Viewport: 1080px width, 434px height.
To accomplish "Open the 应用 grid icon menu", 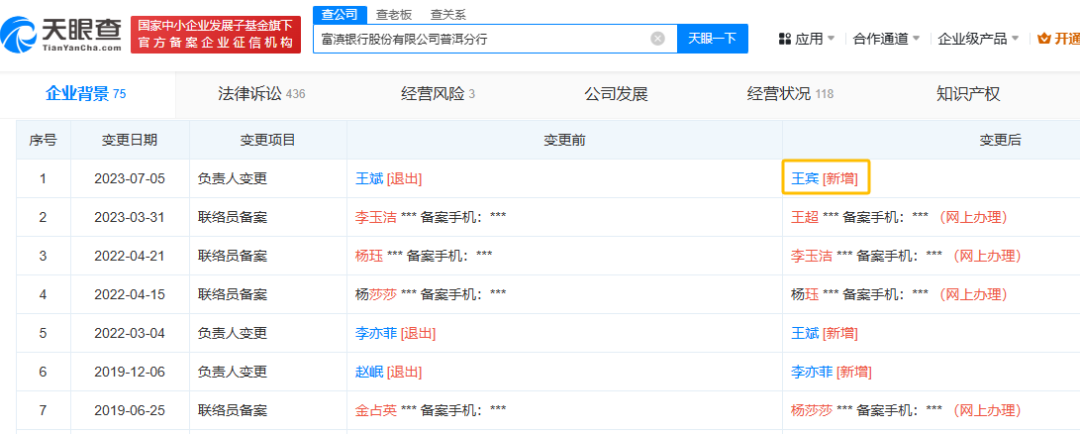I will (x=785, y=39).
